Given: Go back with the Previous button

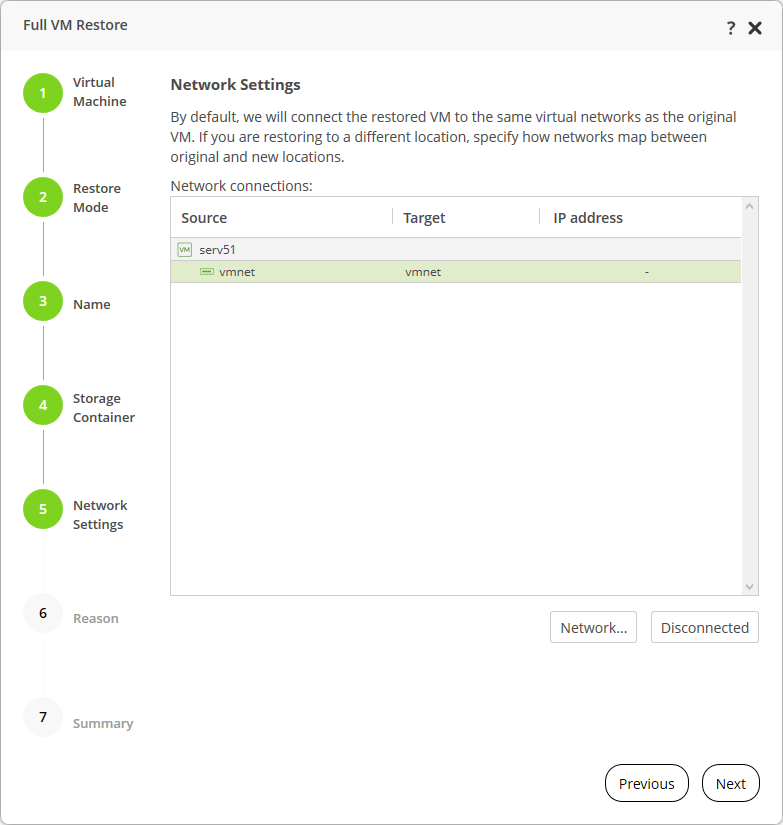Looking at the screenshot, I should (646, 783).
